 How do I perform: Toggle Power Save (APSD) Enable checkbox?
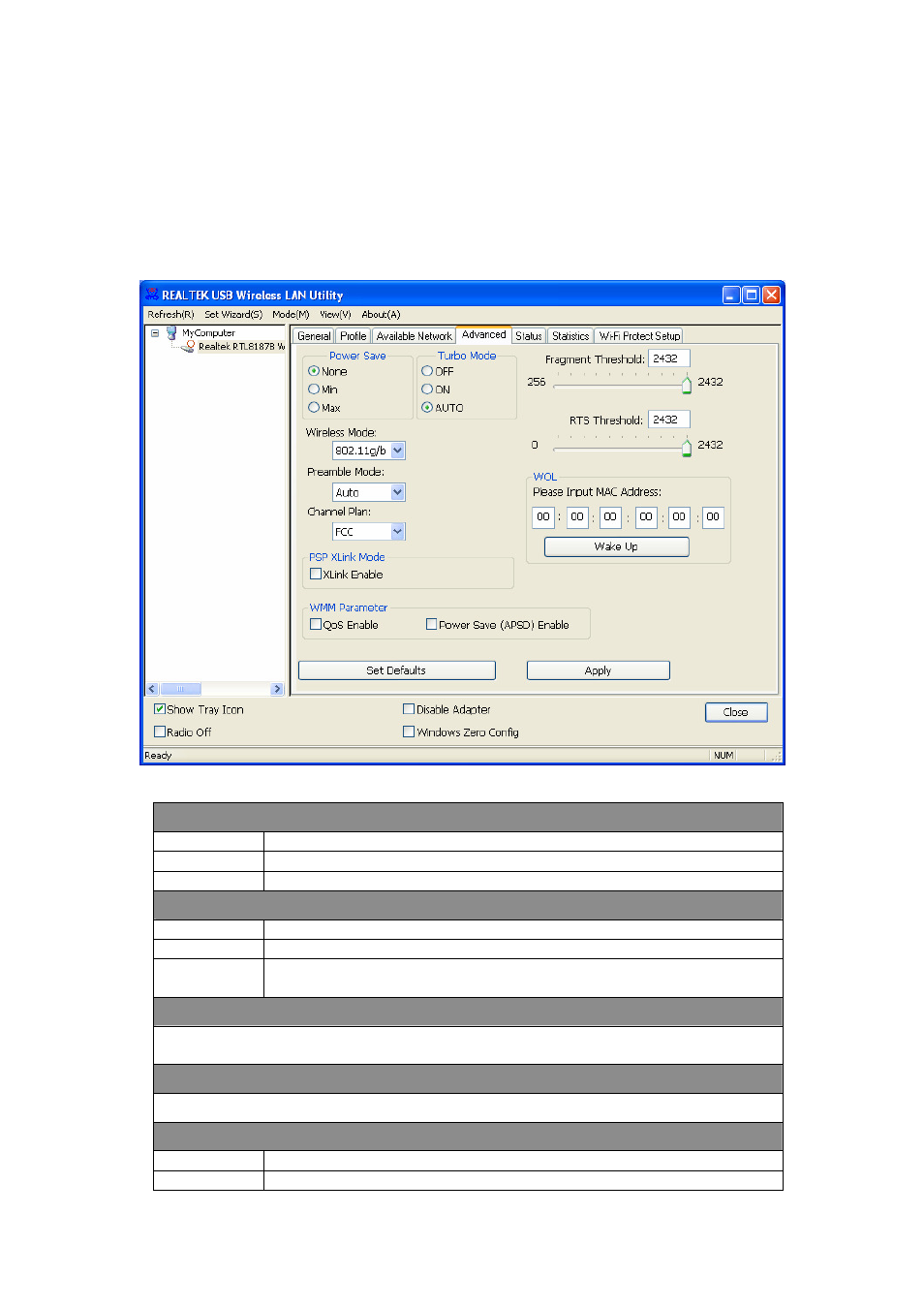point(432,625)
